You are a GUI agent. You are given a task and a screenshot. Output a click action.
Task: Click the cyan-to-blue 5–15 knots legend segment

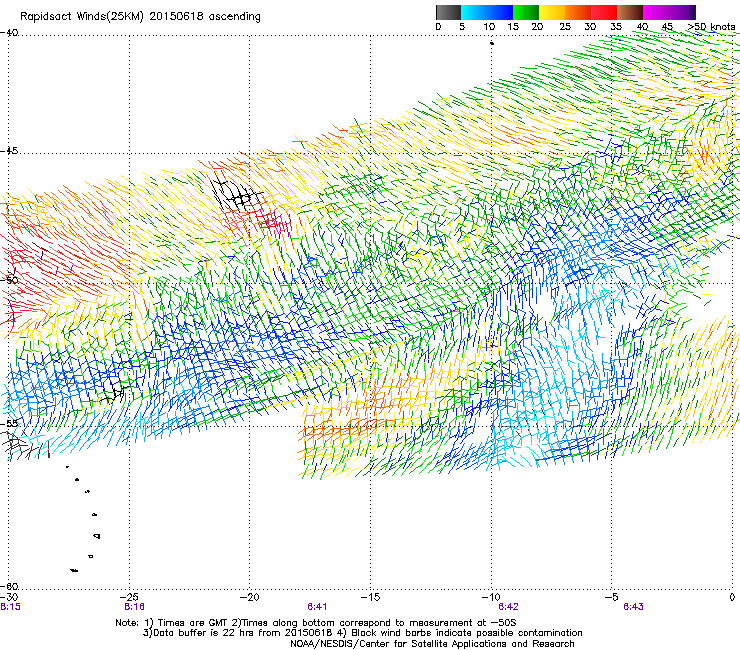tap(487, 12)
